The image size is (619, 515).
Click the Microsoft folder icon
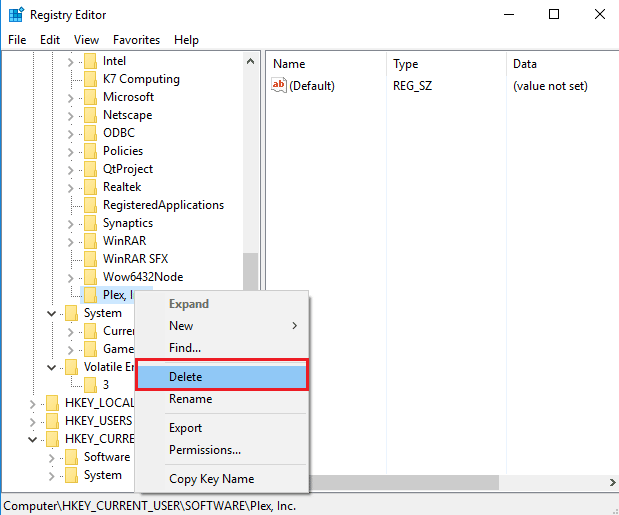[x=90, y=97]
